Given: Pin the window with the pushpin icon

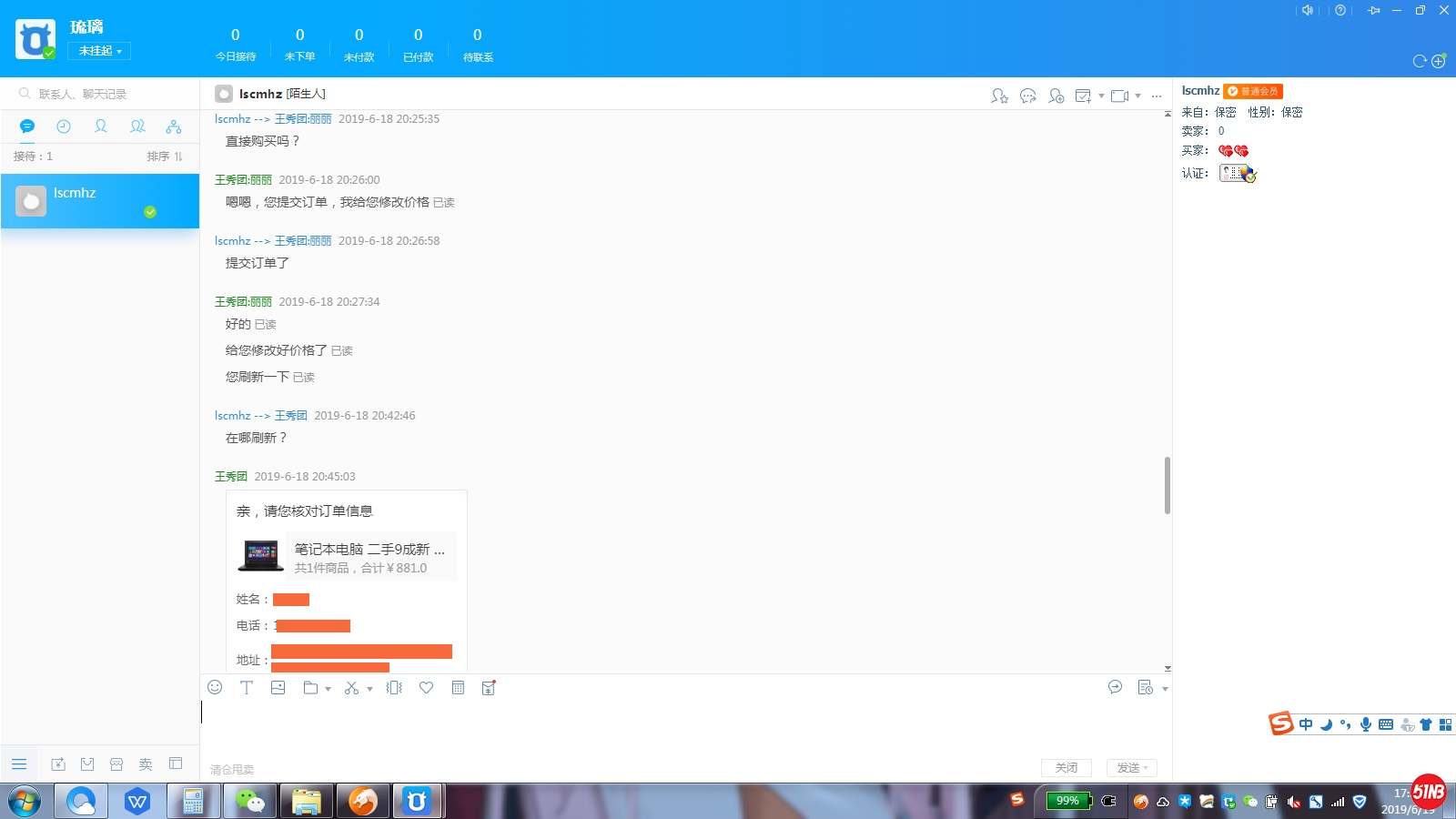Looking at the screenshot, I should pos(1373,10).
